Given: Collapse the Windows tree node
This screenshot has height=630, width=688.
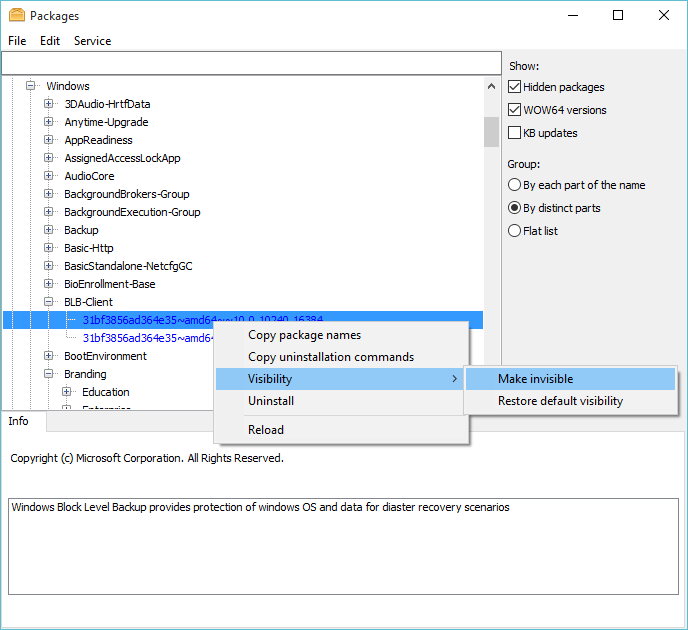Looking at the screenshot, I should point(30,86).
